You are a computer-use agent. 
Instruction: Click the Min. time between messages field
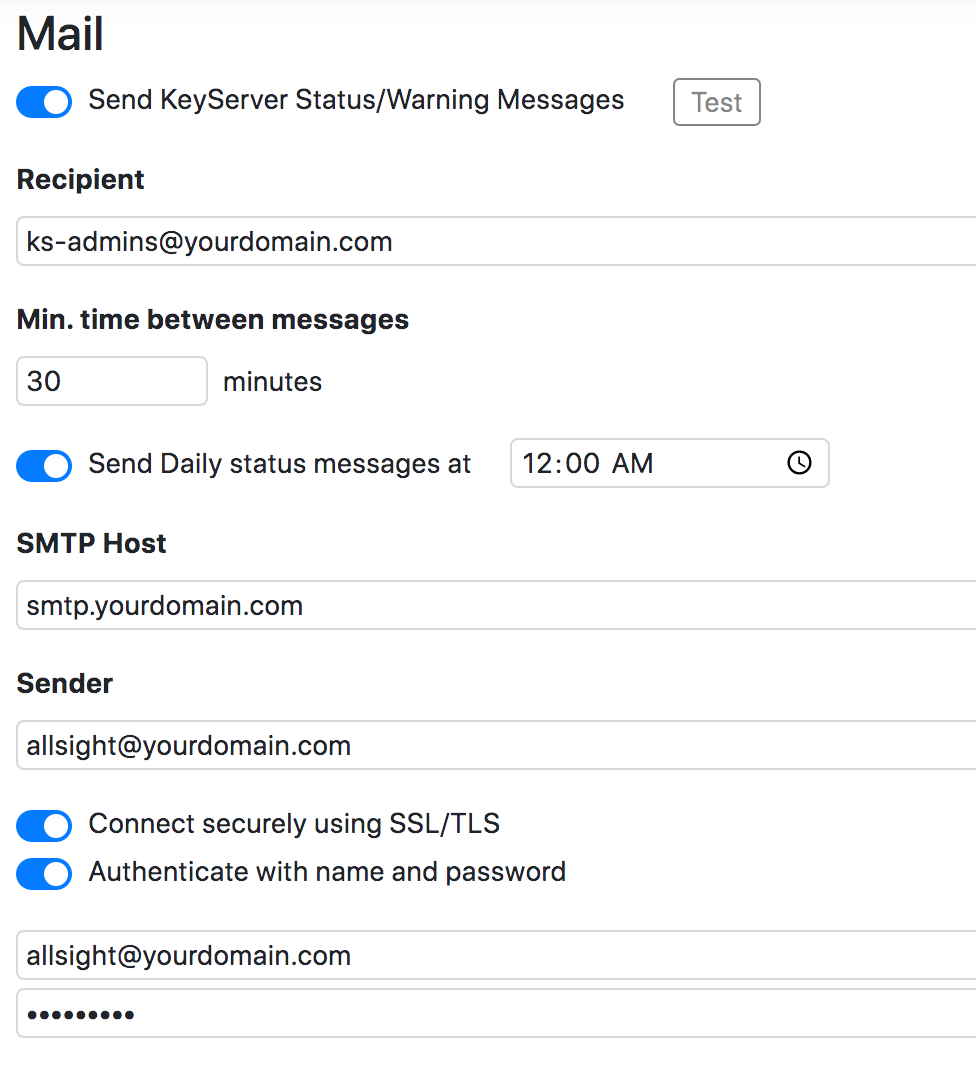point(111,381)
